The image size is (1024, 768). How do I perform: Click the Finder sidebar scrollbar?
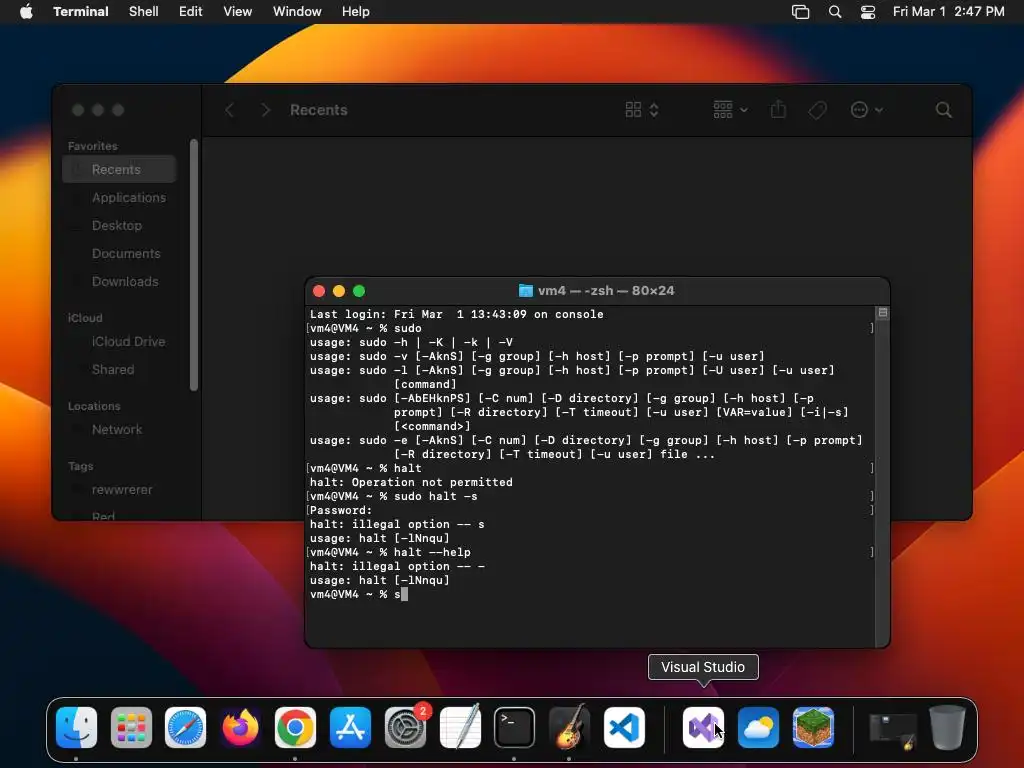pos(193,265)
